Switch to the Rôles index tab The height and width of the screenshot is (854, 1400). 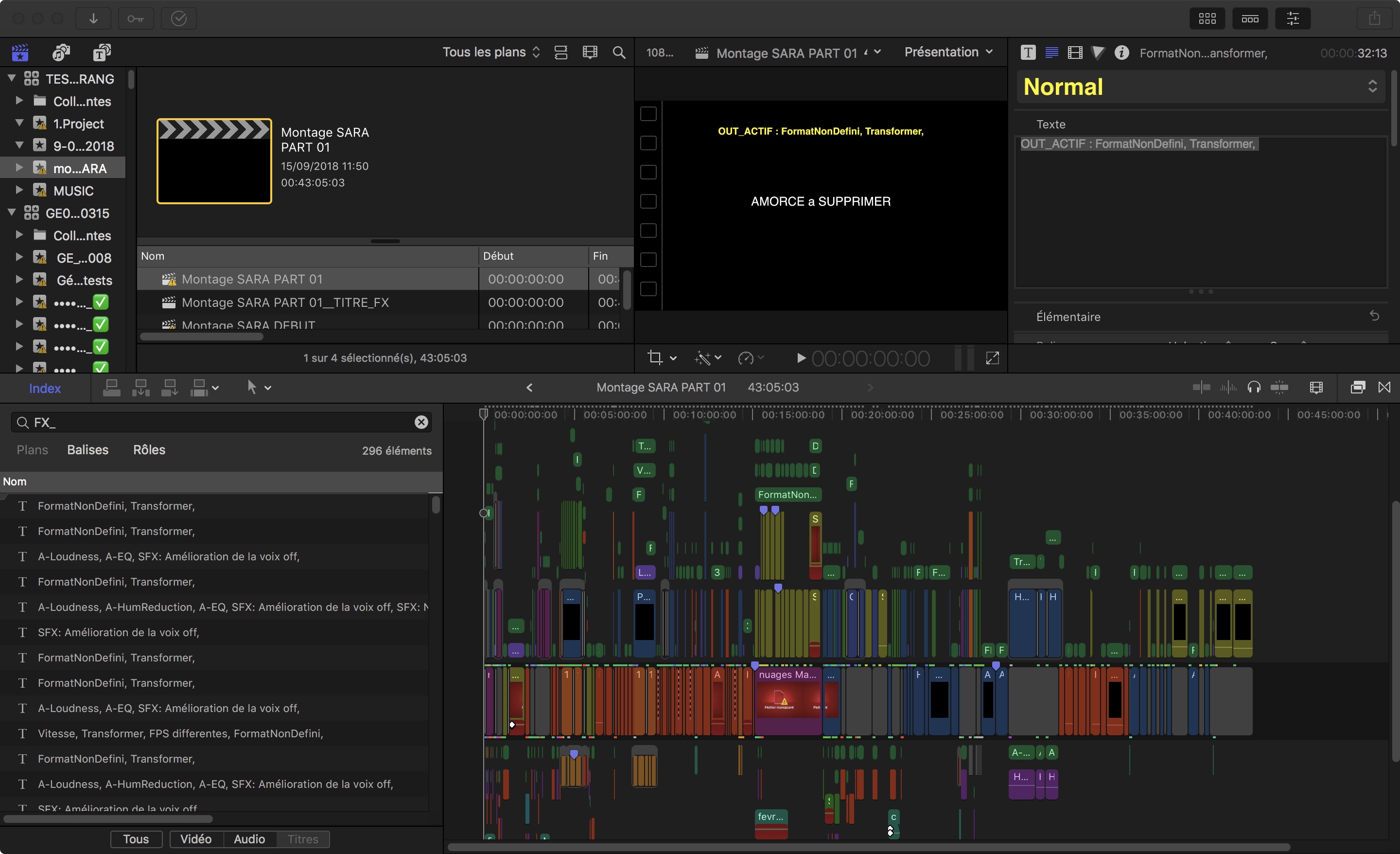tap(149, 450)
